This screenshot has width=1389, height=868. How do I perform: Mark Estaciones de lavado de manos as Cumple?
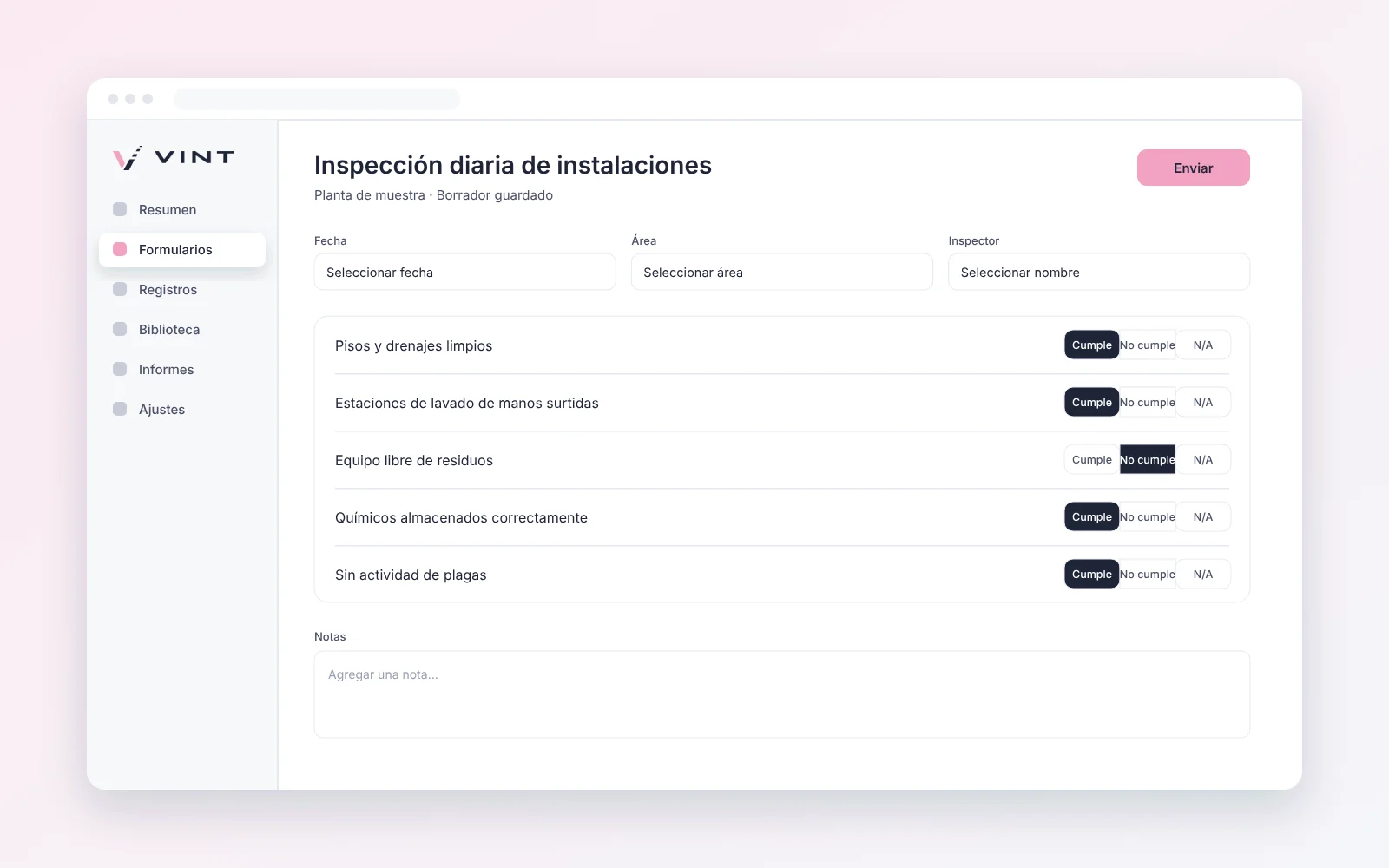pos(1092,402)
